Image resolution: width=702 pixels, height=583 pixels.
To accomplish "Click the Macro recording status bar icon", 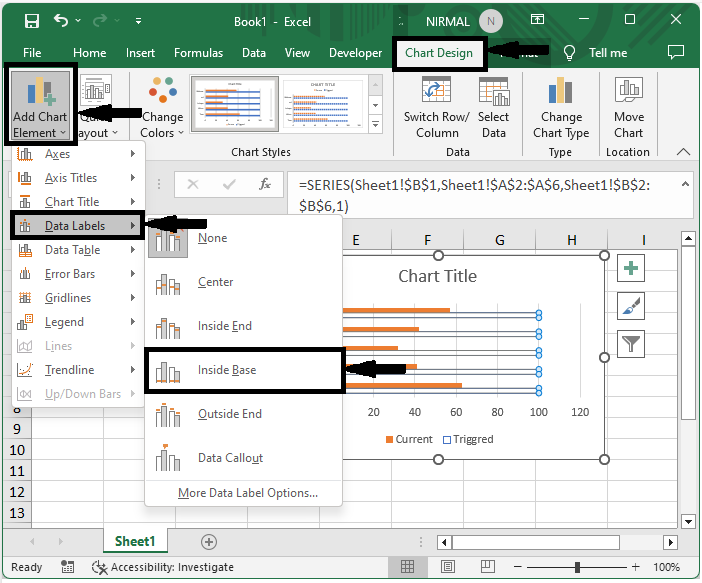I will click(68, 567).
